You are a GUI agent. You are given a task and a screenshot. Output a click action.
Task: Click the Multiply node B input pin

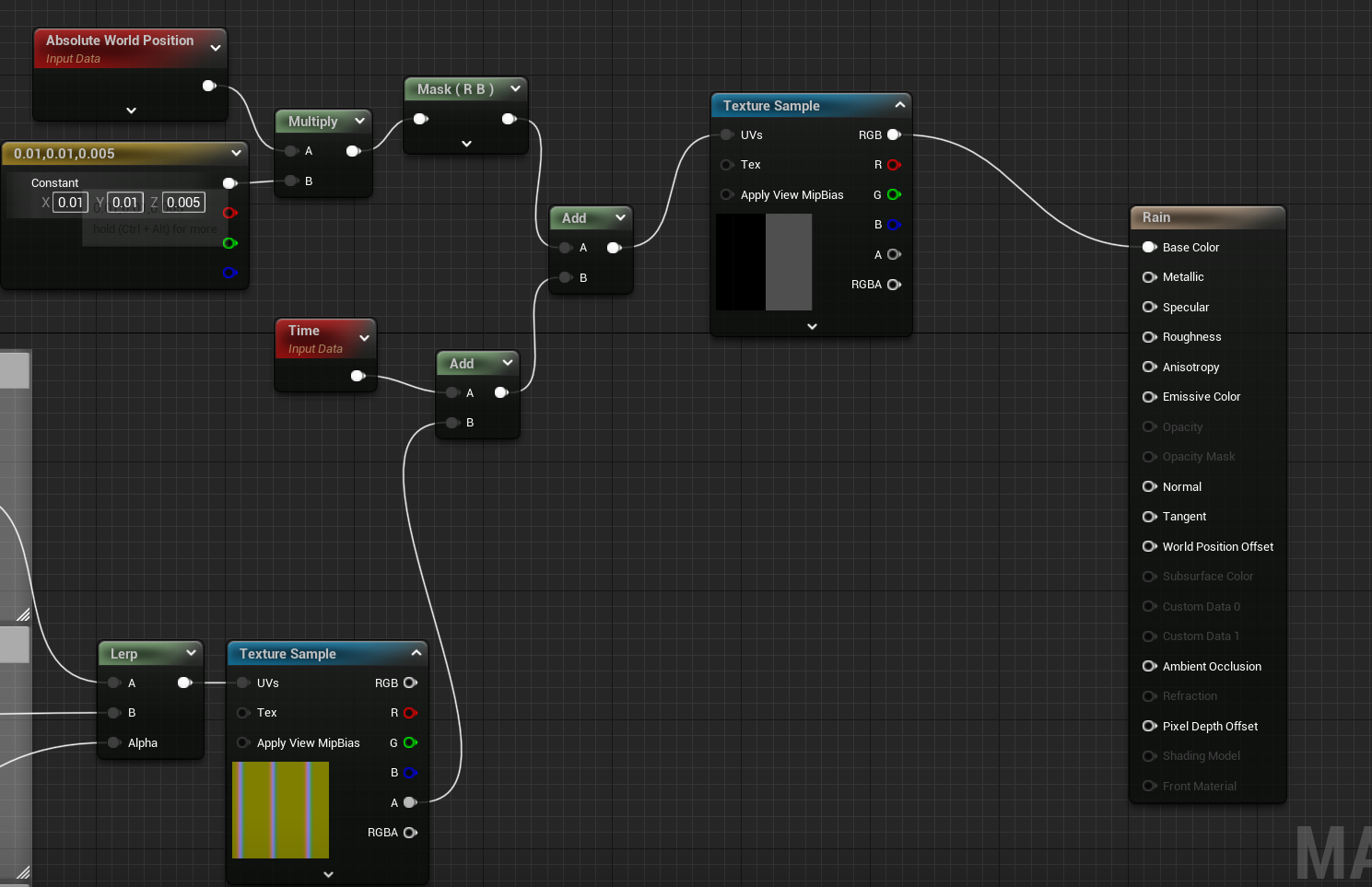click(x=291, y=181)
